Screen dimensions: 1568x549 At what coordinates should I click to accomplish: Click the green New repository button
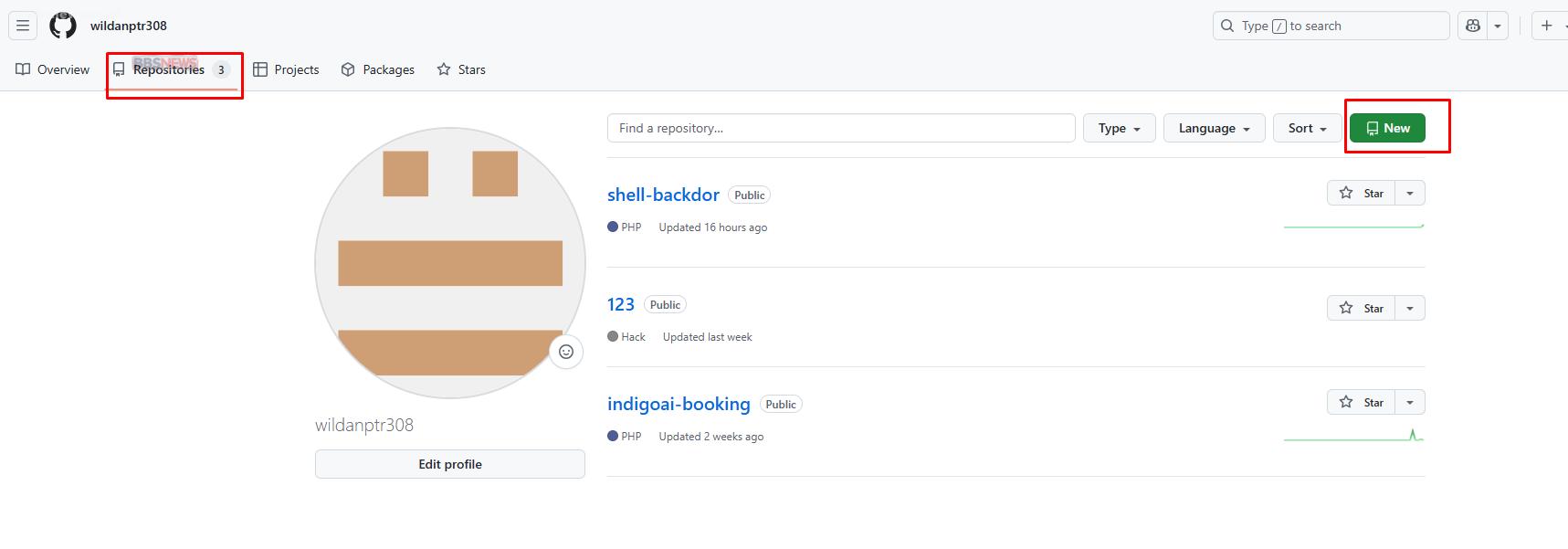click(1387, 128)
